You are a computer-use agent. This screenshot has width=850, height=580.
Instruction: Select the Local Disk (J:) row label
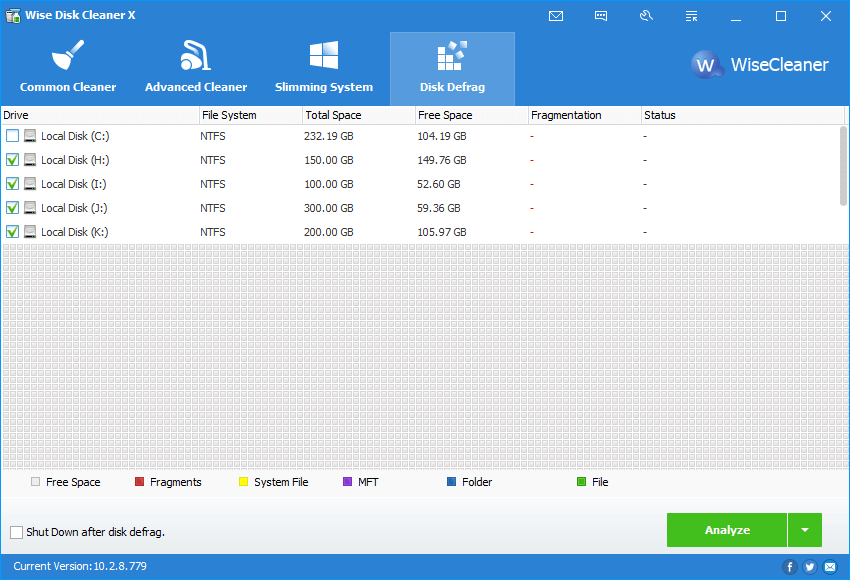74,208
